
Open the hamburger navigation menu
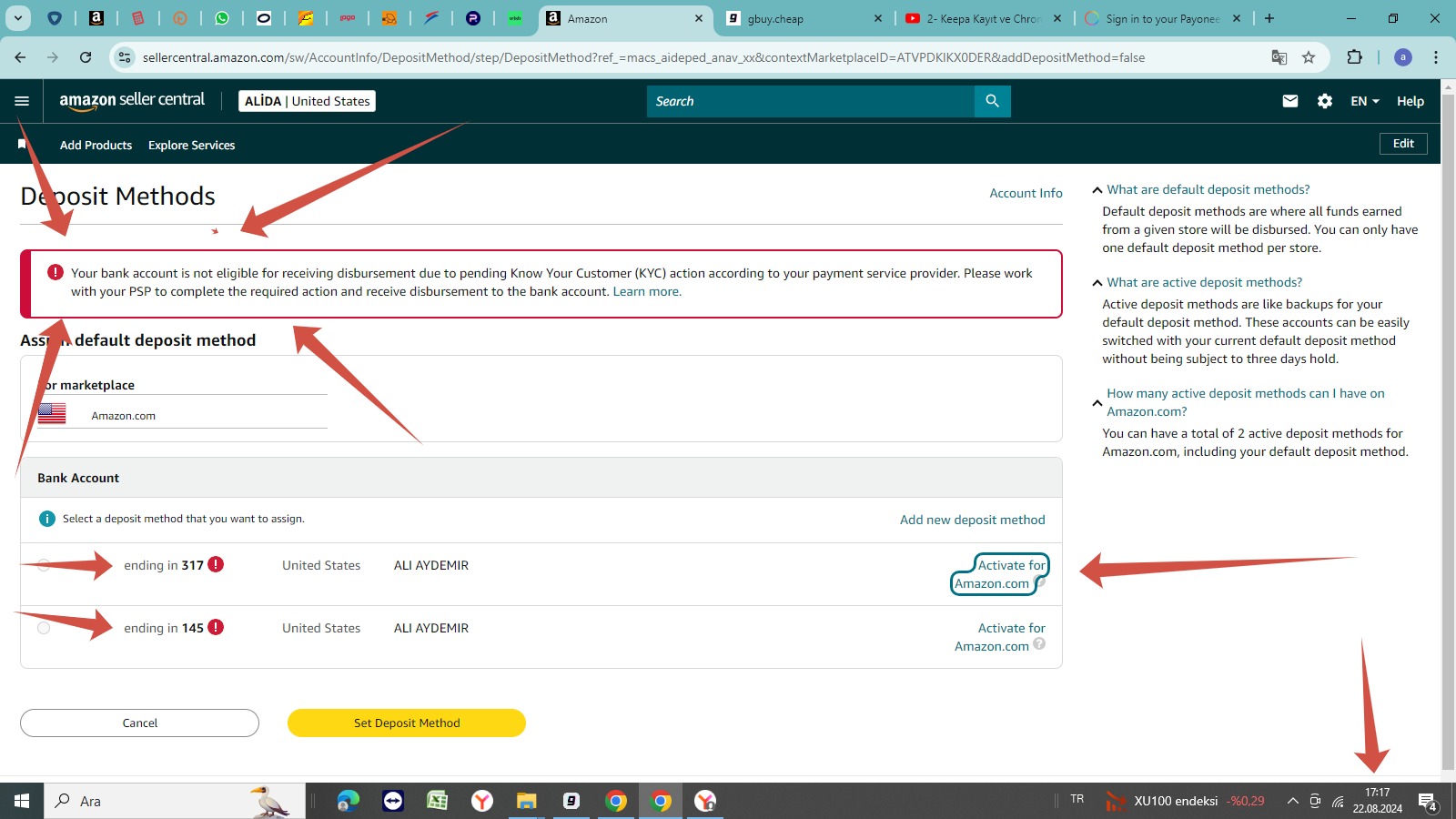click(22, 101)
